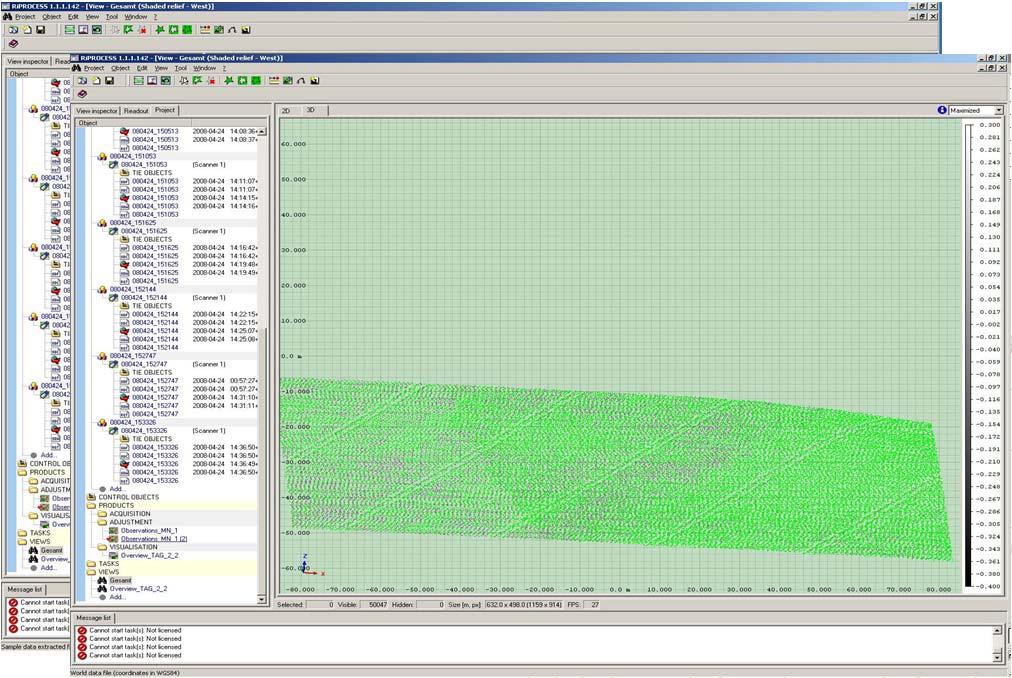The image size is (1012, 678).
Task: Click the floppy disk Save icon in front window
Action: pos(110,81)
